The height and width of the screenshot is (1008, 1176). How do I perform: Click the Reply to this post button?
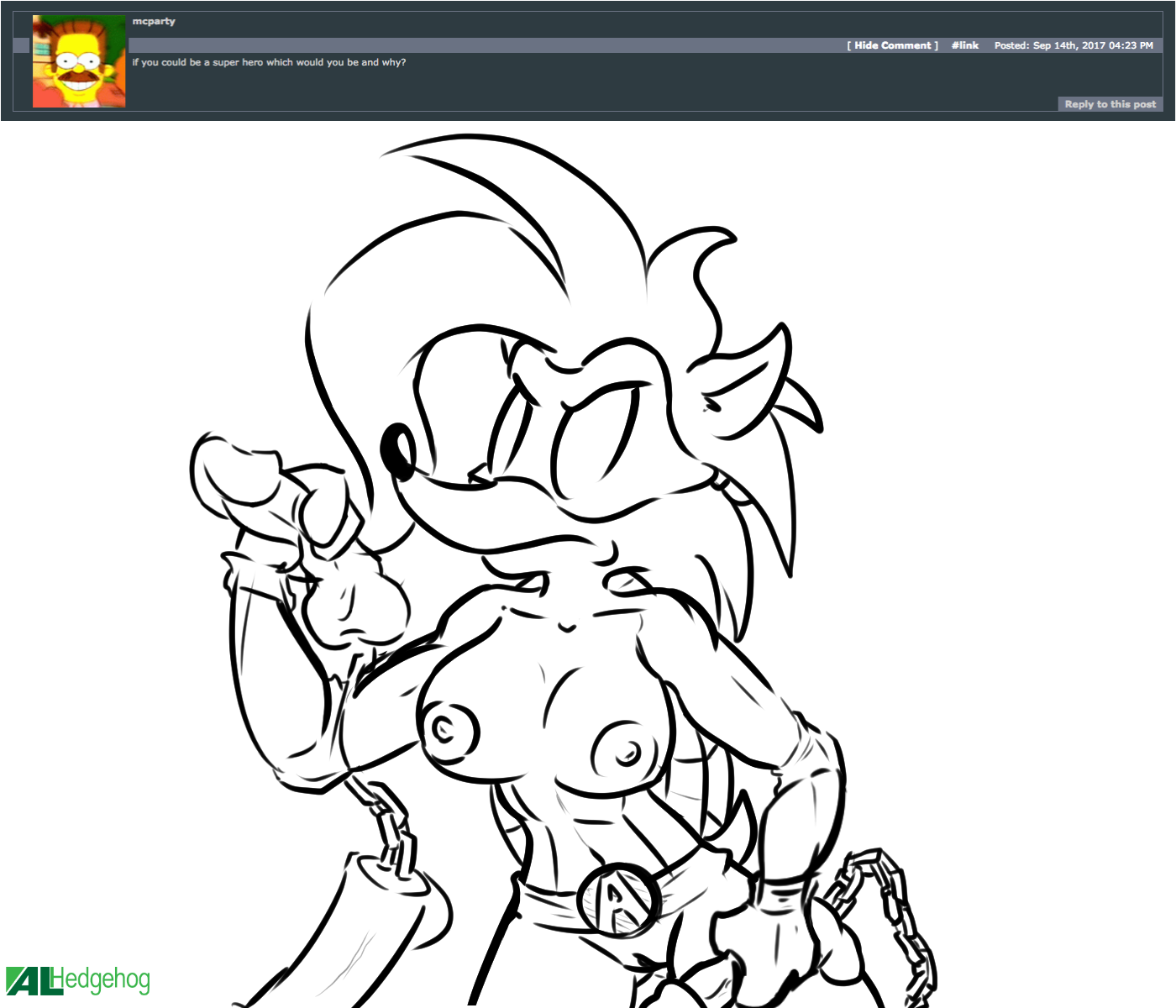pos(1110,104)
